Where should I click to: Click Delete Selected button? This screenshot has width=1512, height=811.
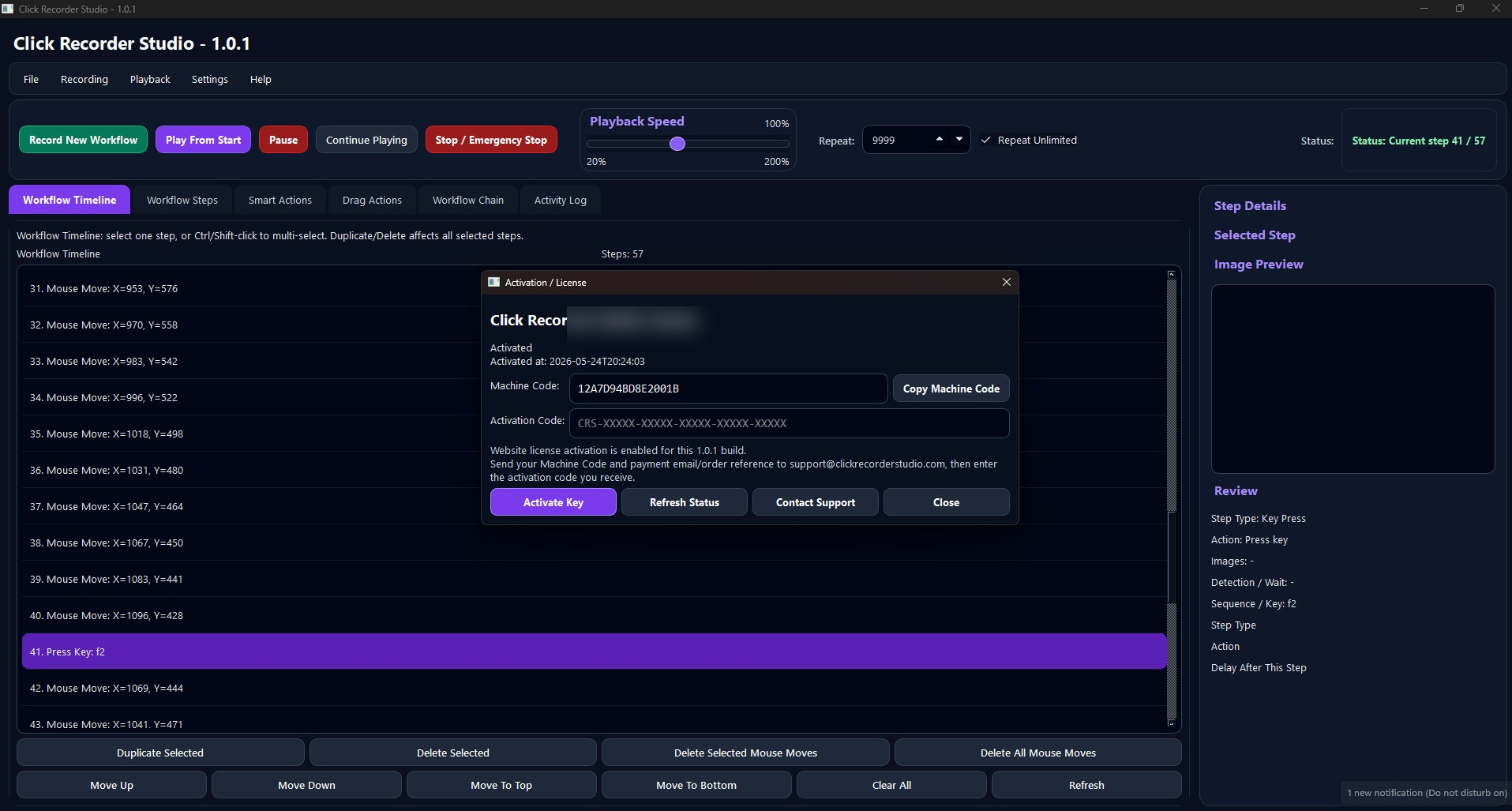click(x=453, y=753)
